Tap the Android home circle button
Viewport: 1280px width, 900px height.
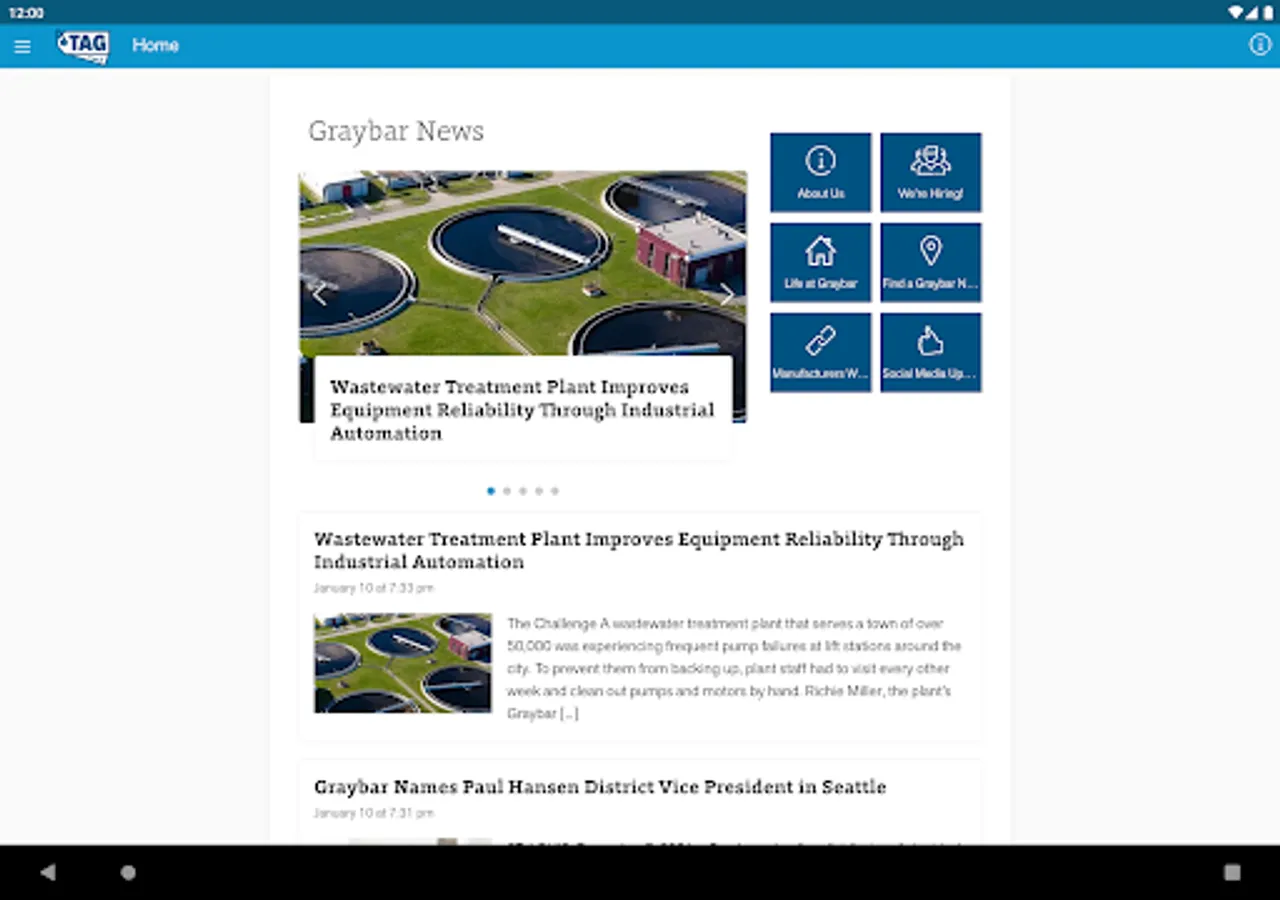coord(128,872)
